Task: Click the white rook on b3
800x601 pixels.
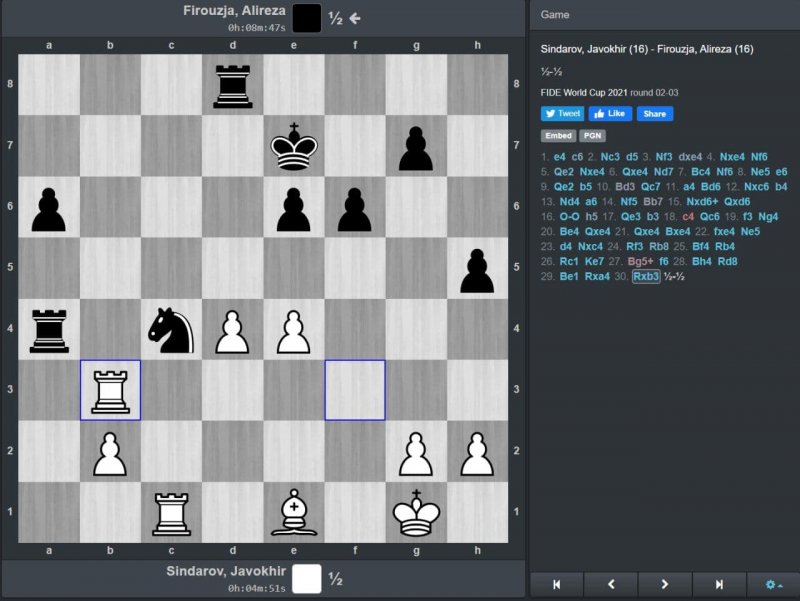Action: point(110,390)
